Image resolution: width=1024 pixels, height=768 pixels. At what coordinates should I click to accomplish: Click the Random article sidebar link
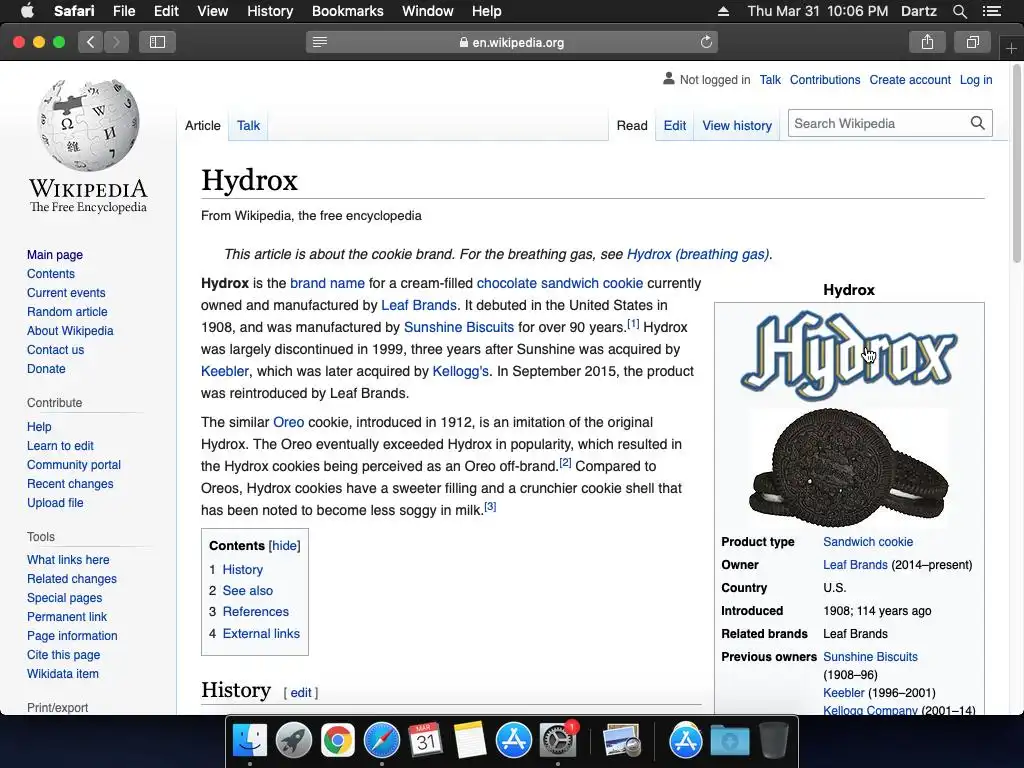(67, 312)
